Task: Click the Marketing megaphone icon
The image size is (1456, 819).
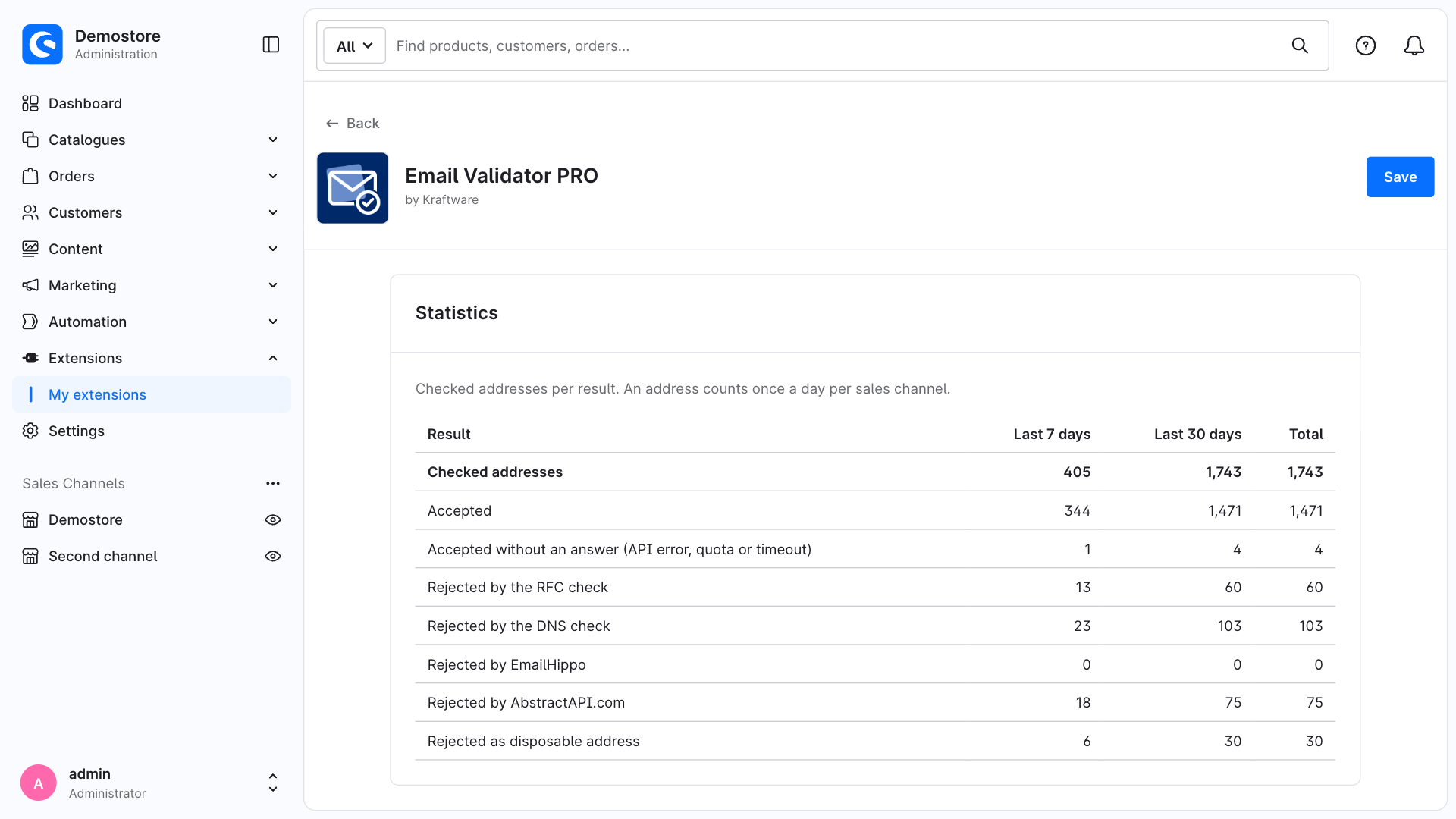Action: click(x=30, y=285)
